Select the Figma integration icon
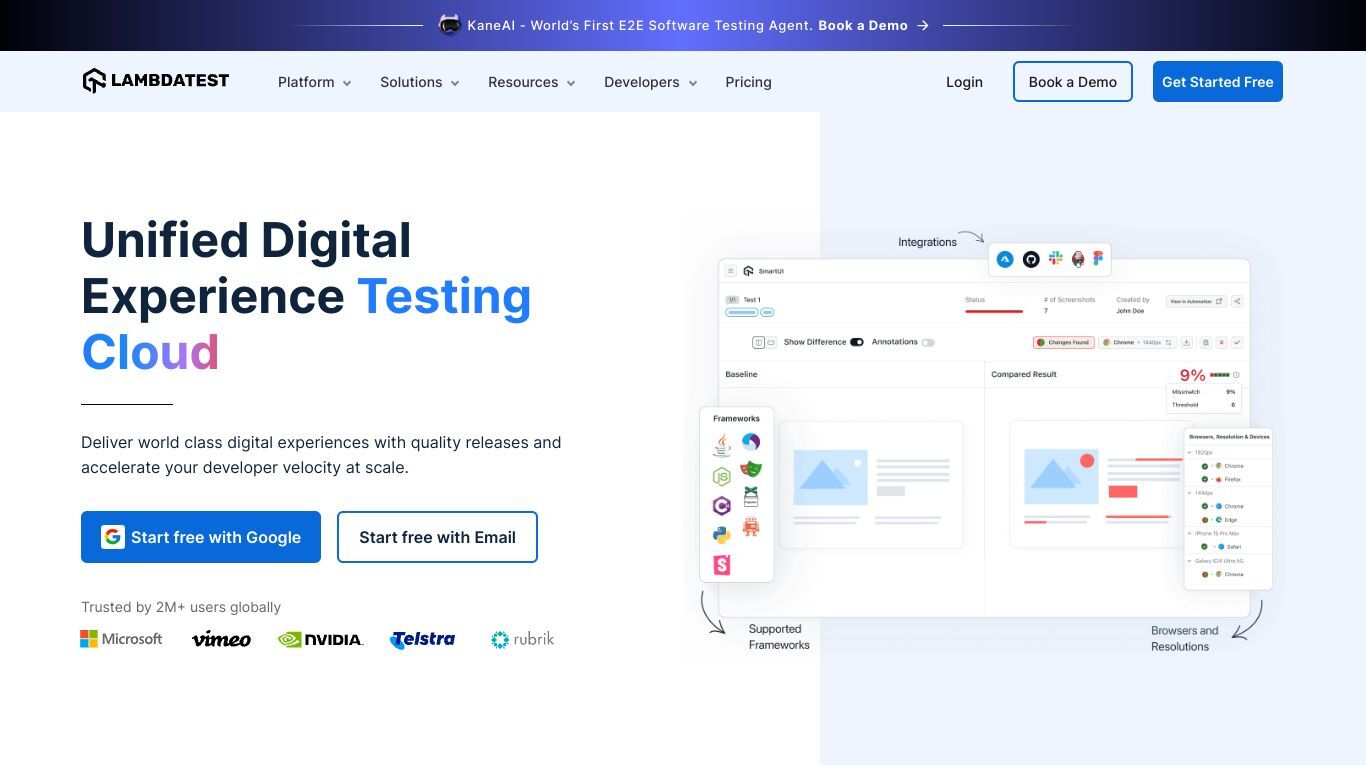 (x=1097, y=258)
